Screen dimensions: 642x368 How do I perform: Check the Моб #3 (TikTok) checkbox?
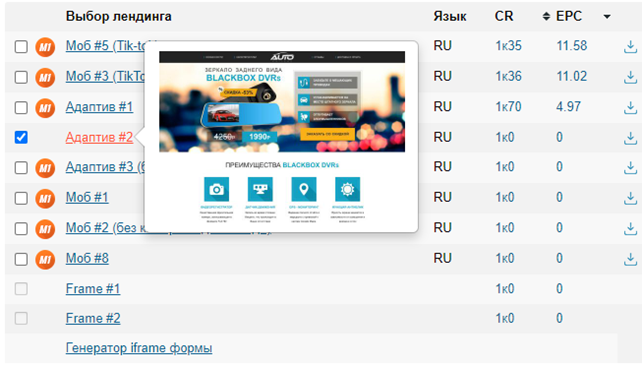point(21,77)
